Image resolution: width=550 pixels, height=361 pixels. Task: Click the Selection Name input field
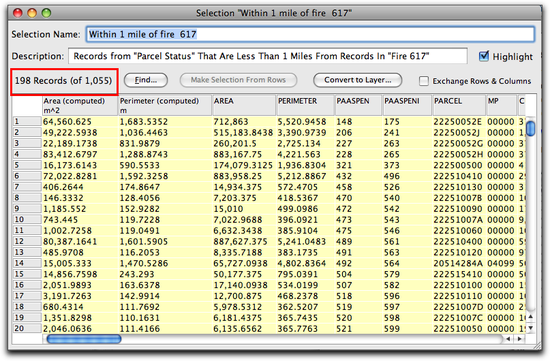(x=310, y=34)
